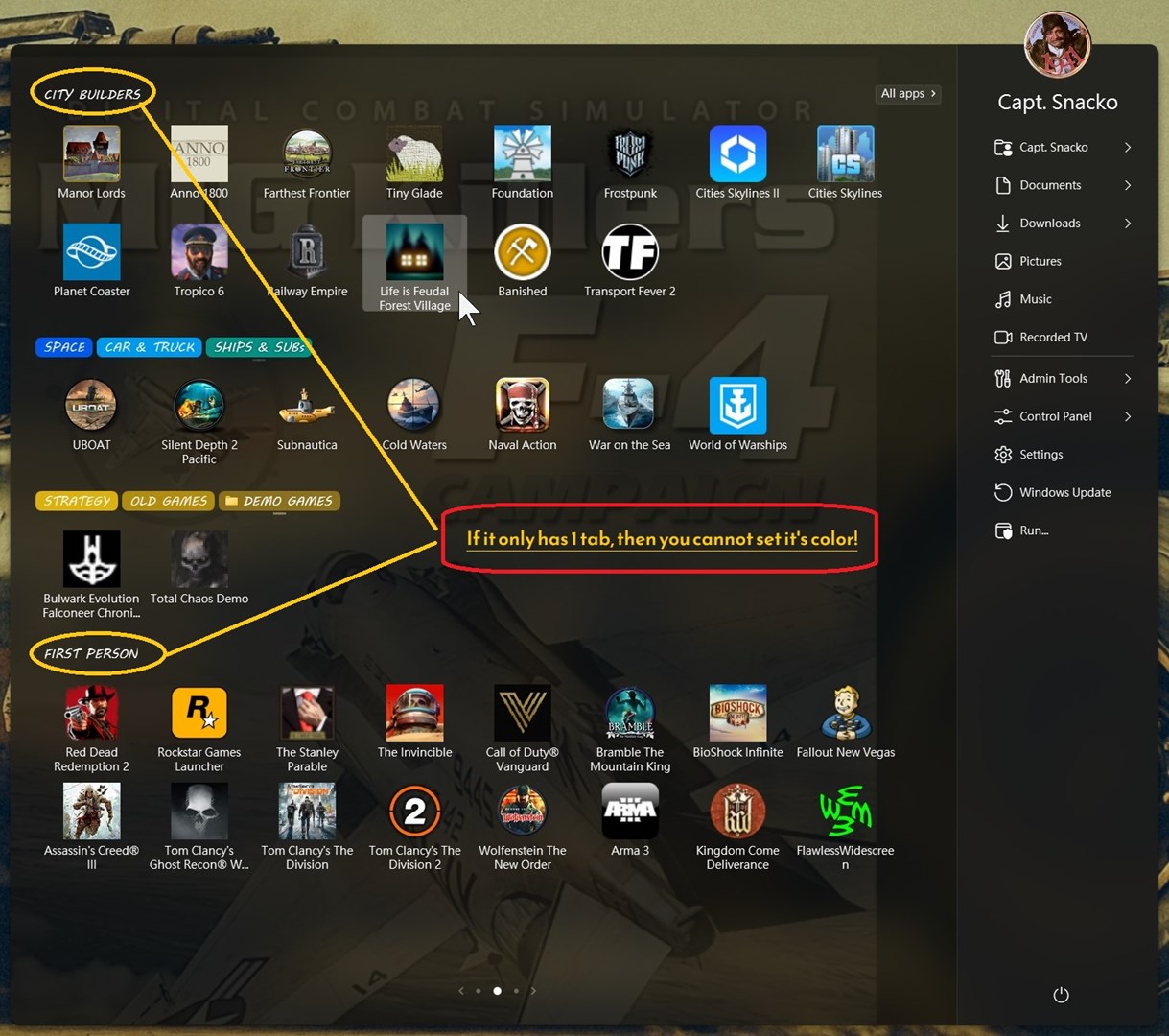This screenshot has width=1169, height=1036.
Task: Start Cities Skylines II
Action: pyautogui.click(x=736, y=154)
